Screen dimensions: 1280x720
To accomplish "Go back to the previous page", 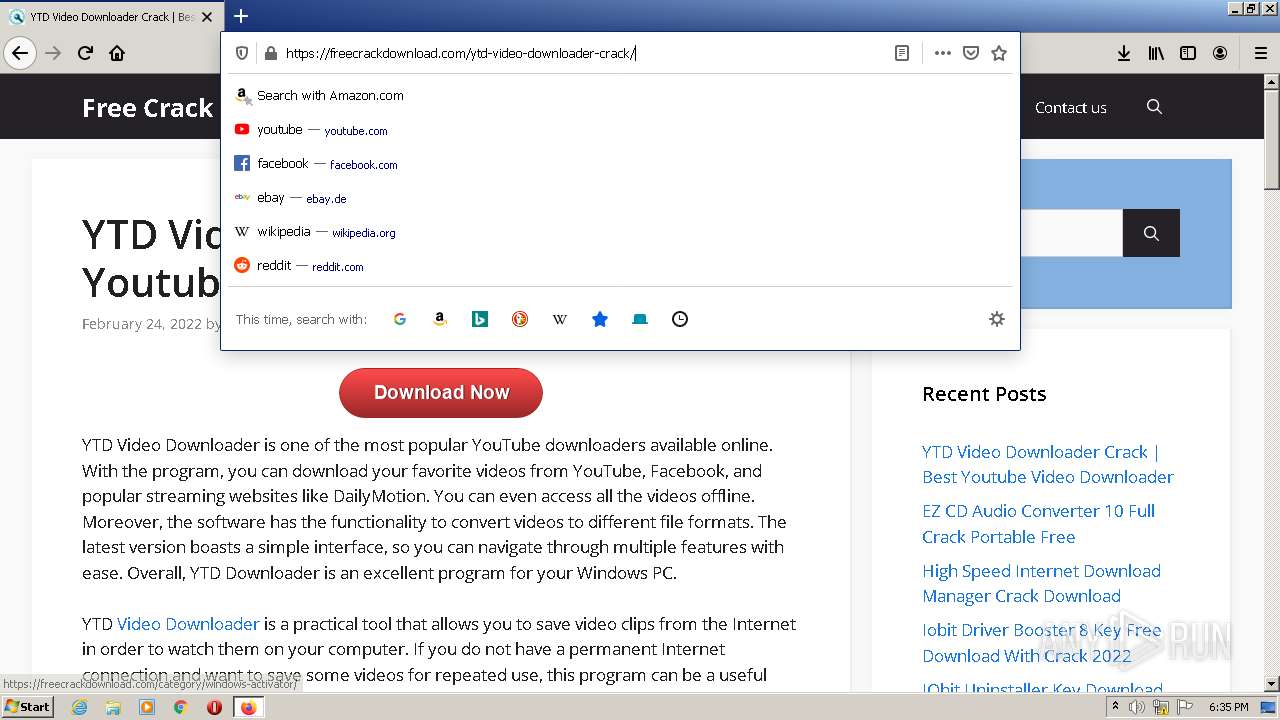I will (20, 53).
